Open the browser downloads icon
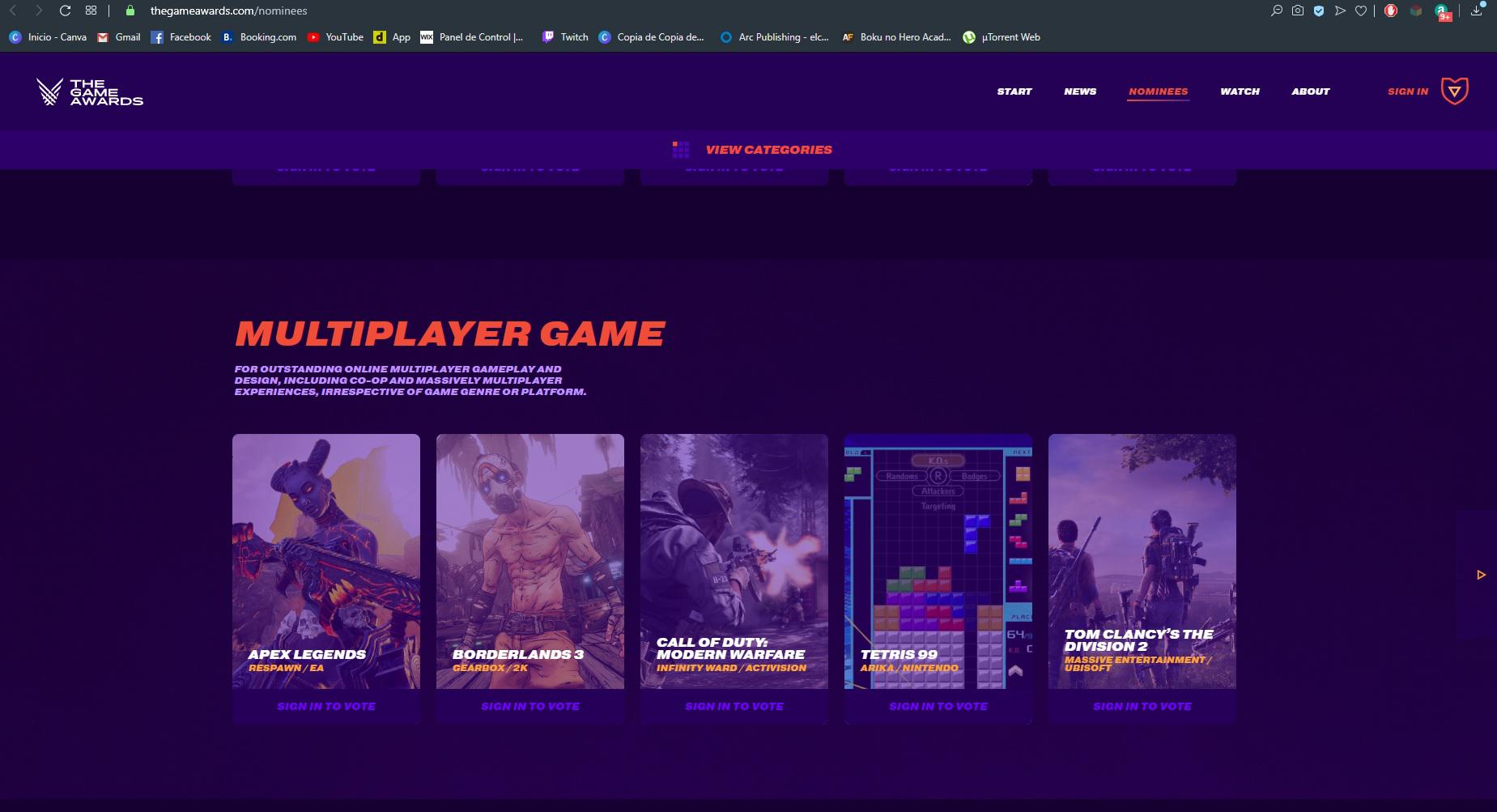 (1476, 11)
